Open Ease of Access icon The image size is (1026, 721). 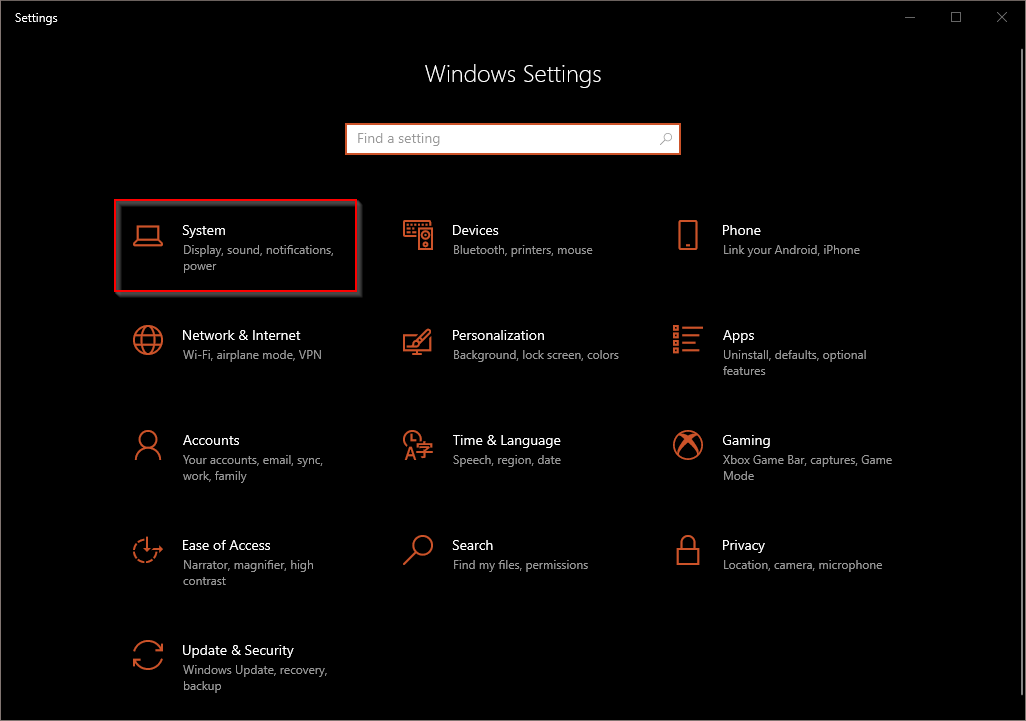(148, 550)
